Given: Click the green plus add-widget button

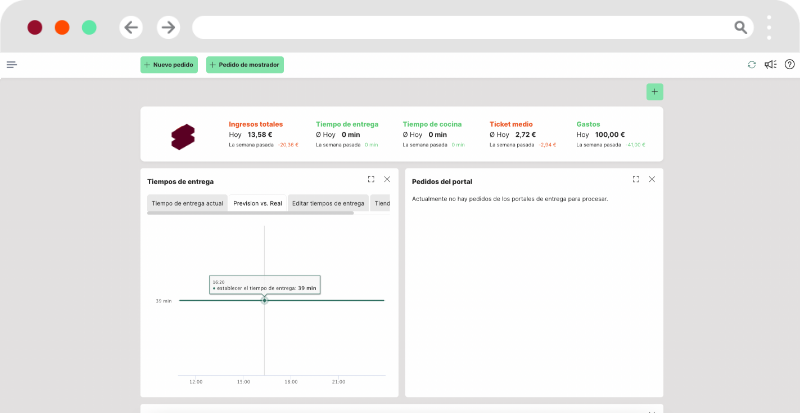Looking at the screenshot, I should [655, 92].
